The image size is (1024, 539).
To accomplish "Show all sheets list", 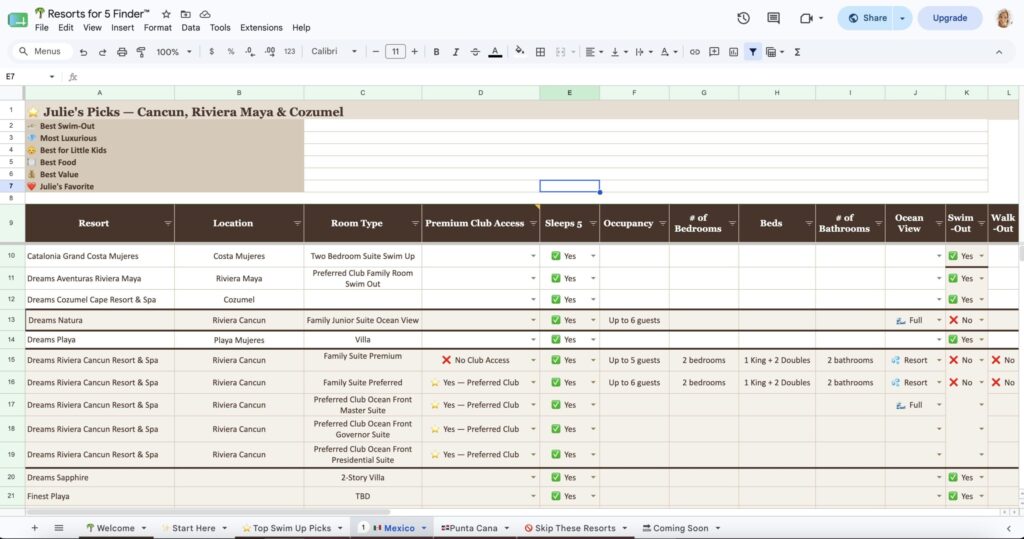I will 59,528.
